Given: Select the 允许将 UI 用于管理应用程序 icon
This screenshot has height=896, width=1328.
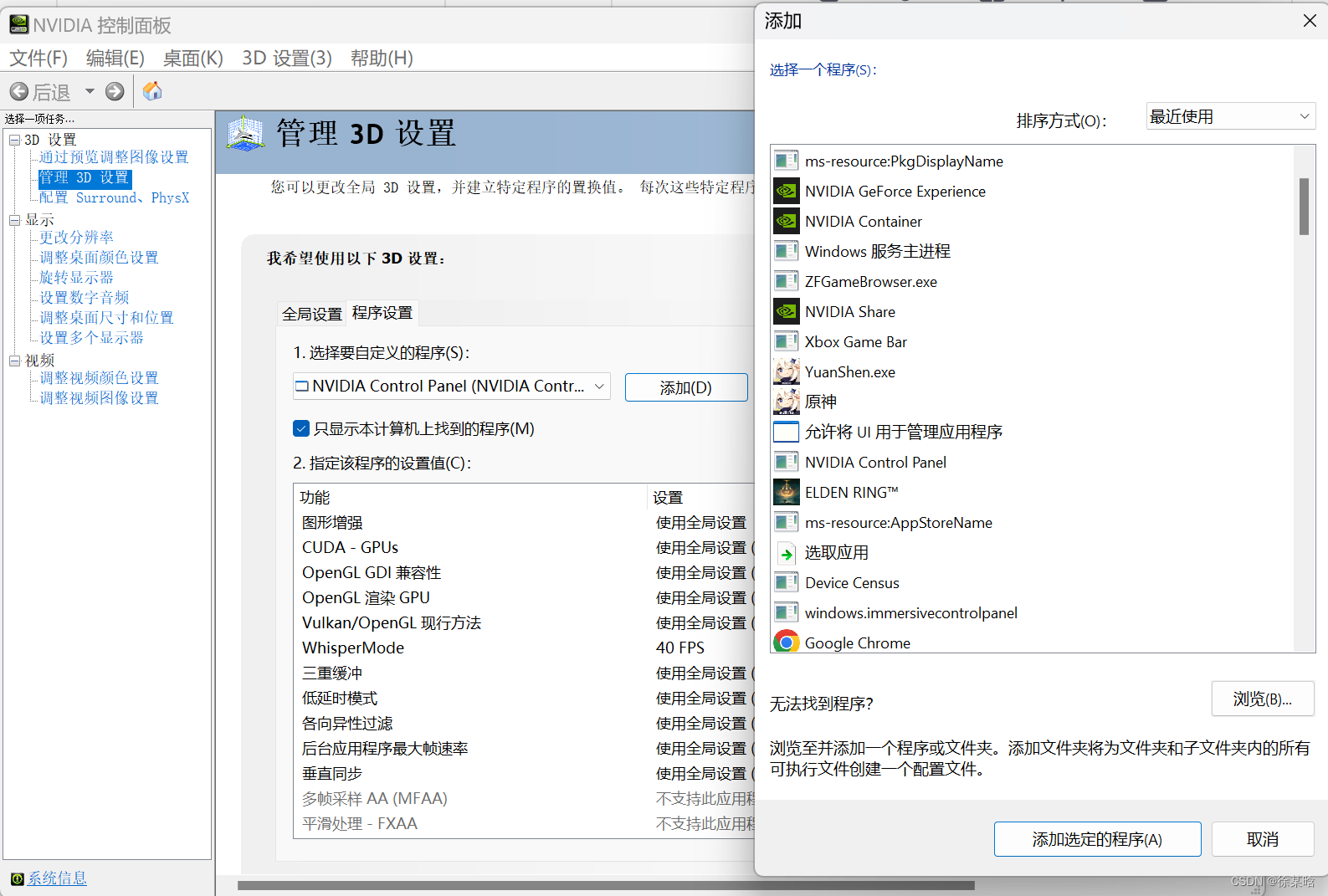Looking at the screenshot, I should pos(786,432).
